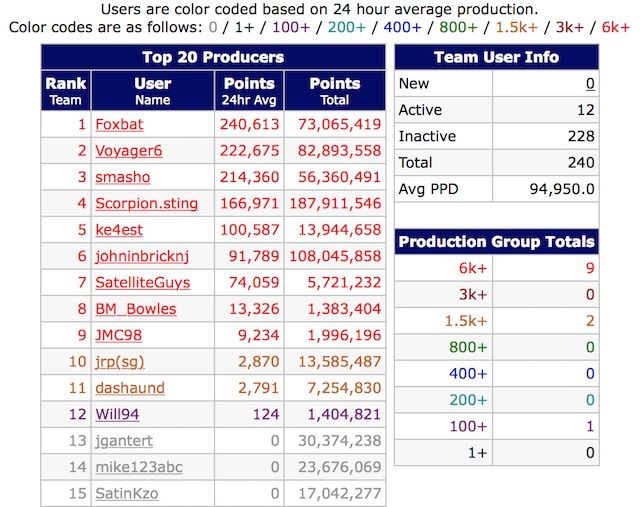Open SatinKzo user link
The width and height of the screenshot is (640, 507).
[x=126, y=493]
